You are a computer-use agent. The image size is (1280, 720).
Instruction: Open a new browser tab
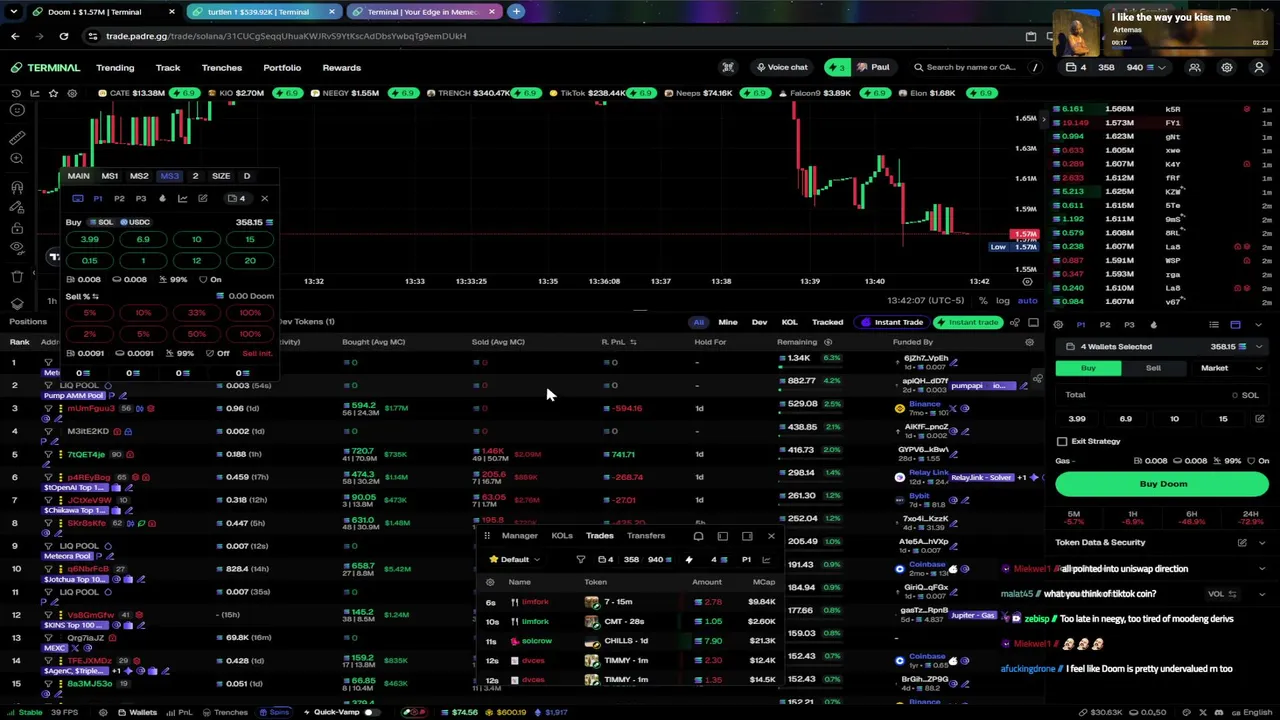coord(516,12)
